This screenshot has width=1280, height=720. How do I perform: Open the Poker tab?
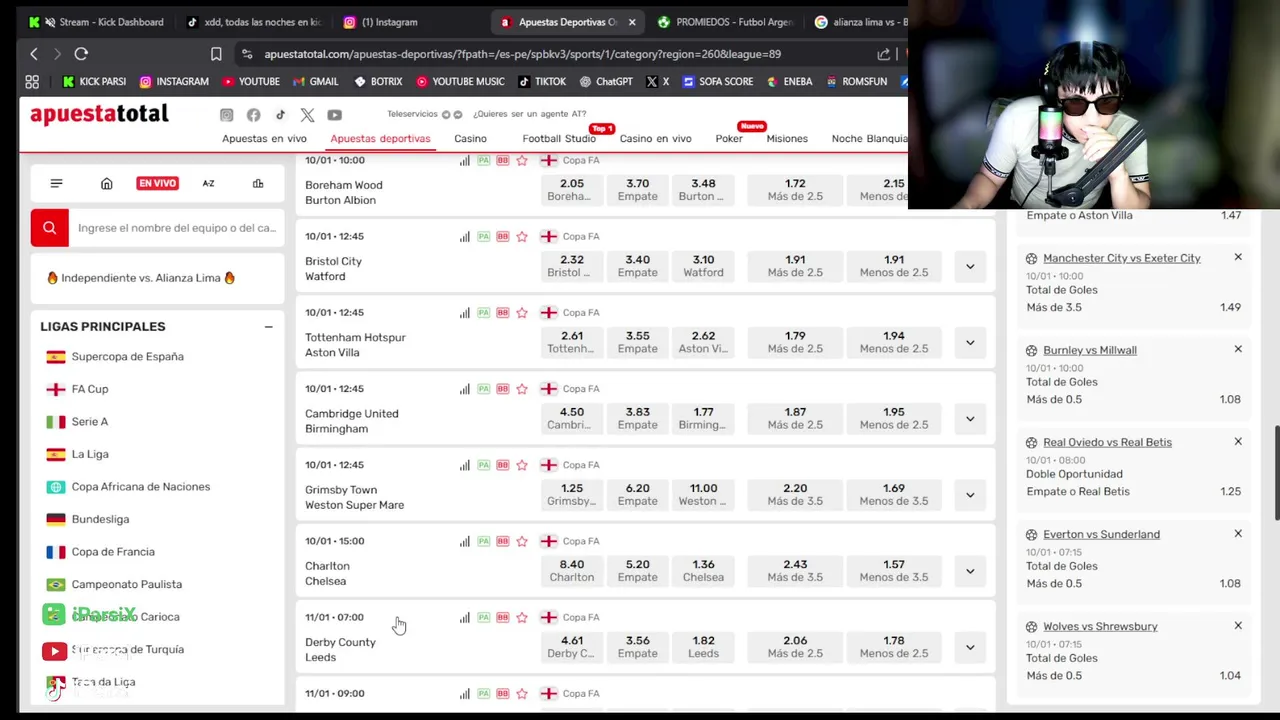(x=729, y=139)
